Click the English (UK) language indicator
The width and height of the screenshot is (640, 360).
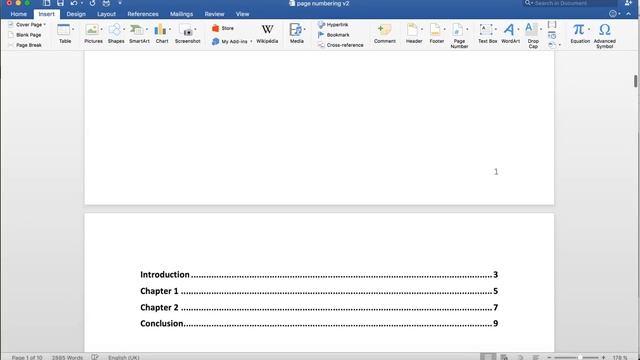pos(124,357)
